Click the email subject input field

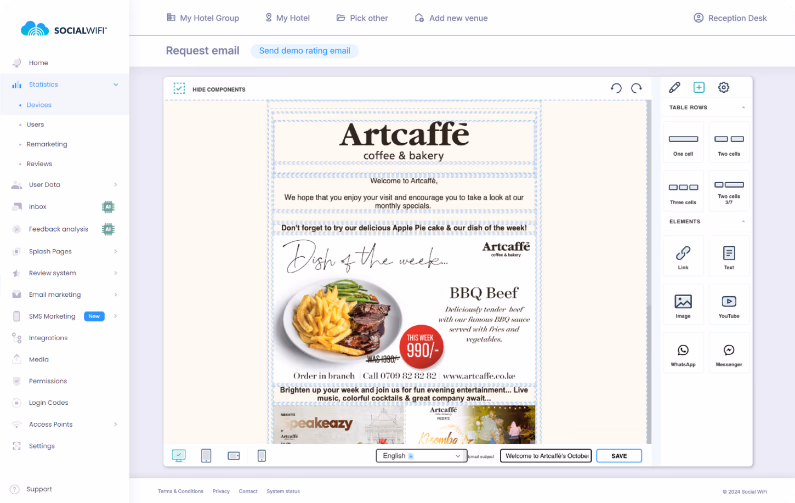(x=546, y=456)
